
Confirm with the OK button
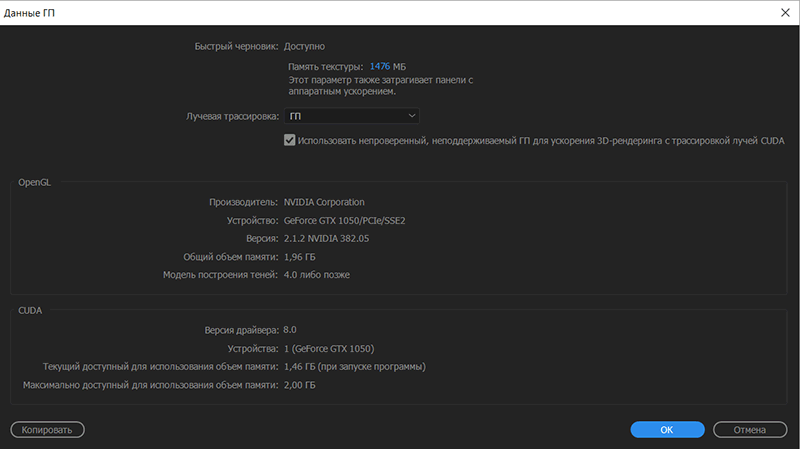(x=667, y=430)
